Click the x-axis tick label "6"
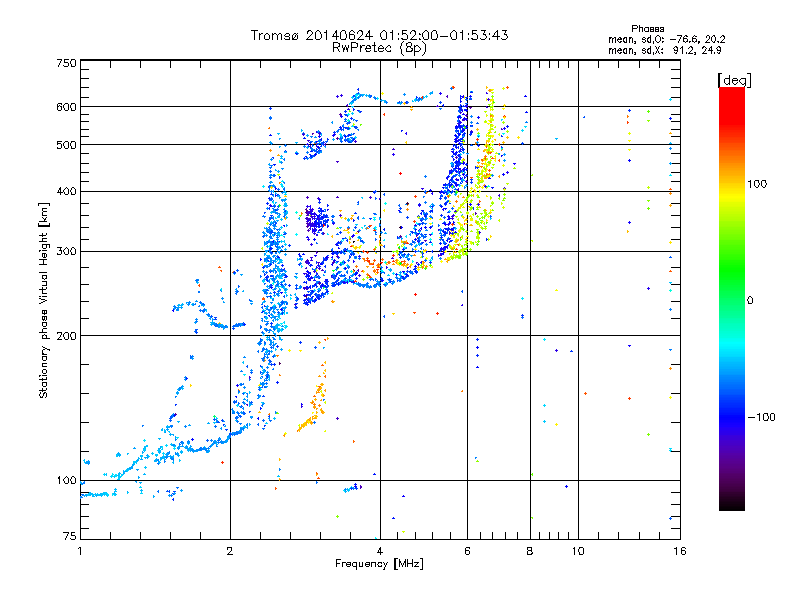This screenshot has width=800, height=600. tap(467, 552)
